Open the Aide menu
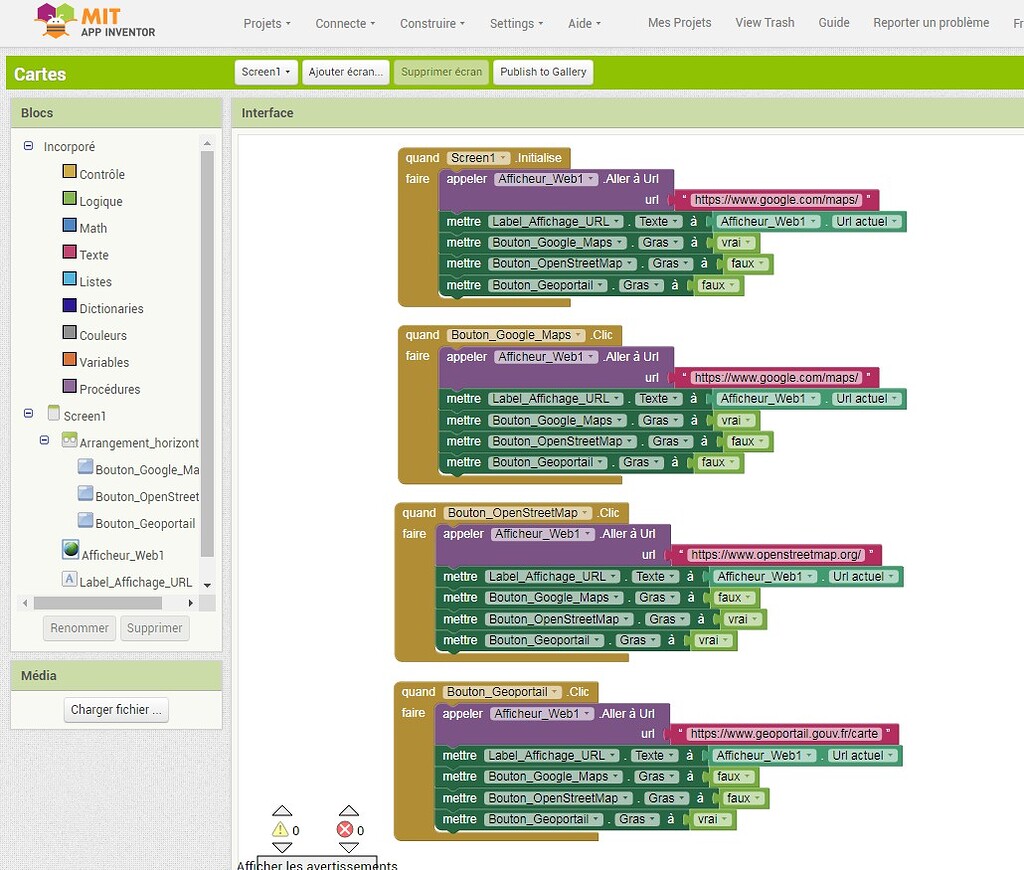Viewport: 1024px width, 870px height. click(583, 22)
